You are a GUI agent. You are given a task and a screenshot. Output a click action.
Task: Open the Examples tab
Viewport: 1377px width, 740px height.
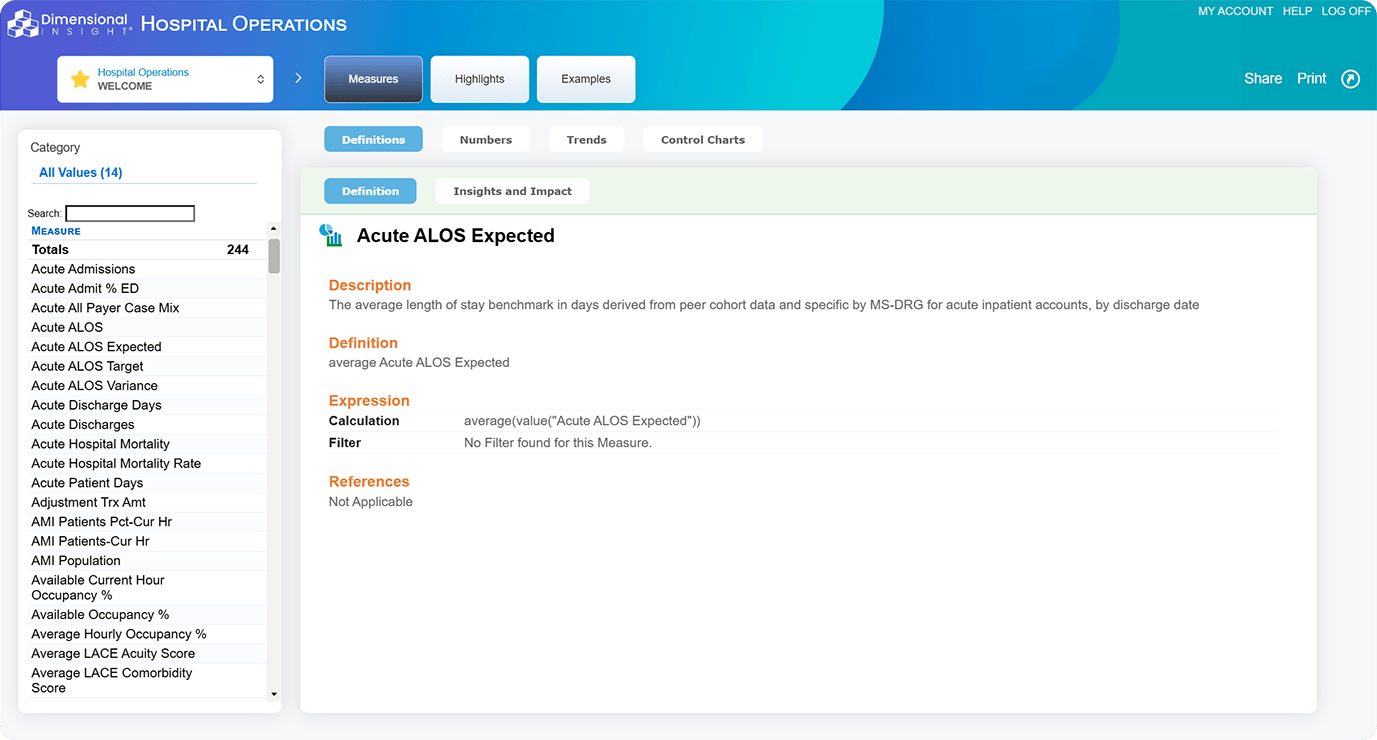tap(585, 79)
